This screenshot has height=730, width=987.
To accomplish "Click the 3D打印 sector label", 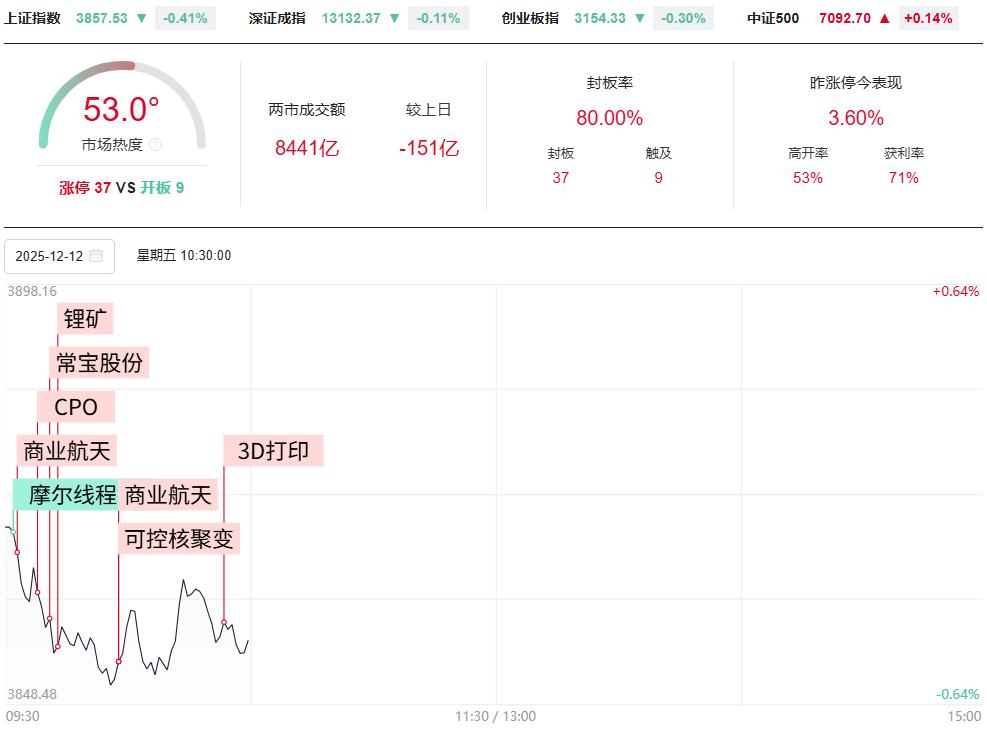I will click(273, 451).
